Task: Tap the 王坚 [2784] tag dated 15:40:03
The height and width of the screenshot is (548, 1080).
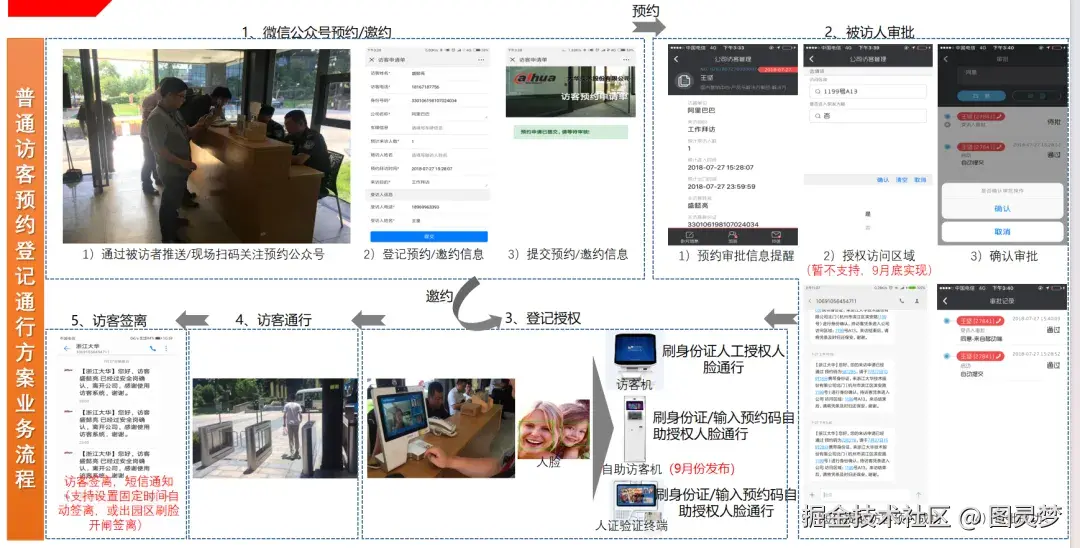Action: (979, 321)
